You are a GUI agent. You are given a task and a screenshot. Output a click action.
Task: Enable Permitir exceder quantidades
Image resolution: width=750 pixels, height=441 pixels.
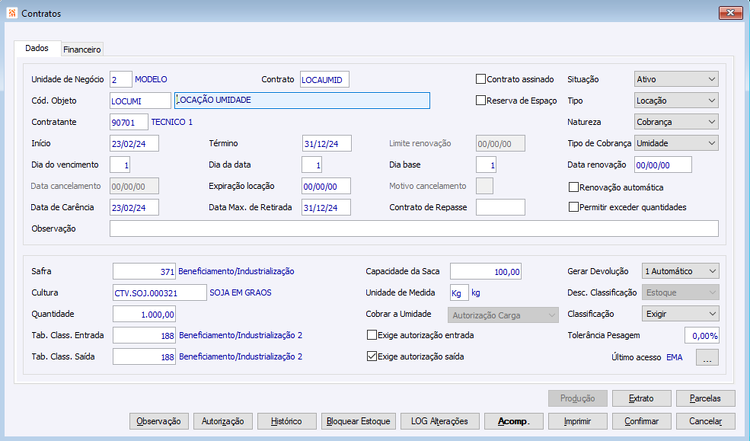point(573,207)
